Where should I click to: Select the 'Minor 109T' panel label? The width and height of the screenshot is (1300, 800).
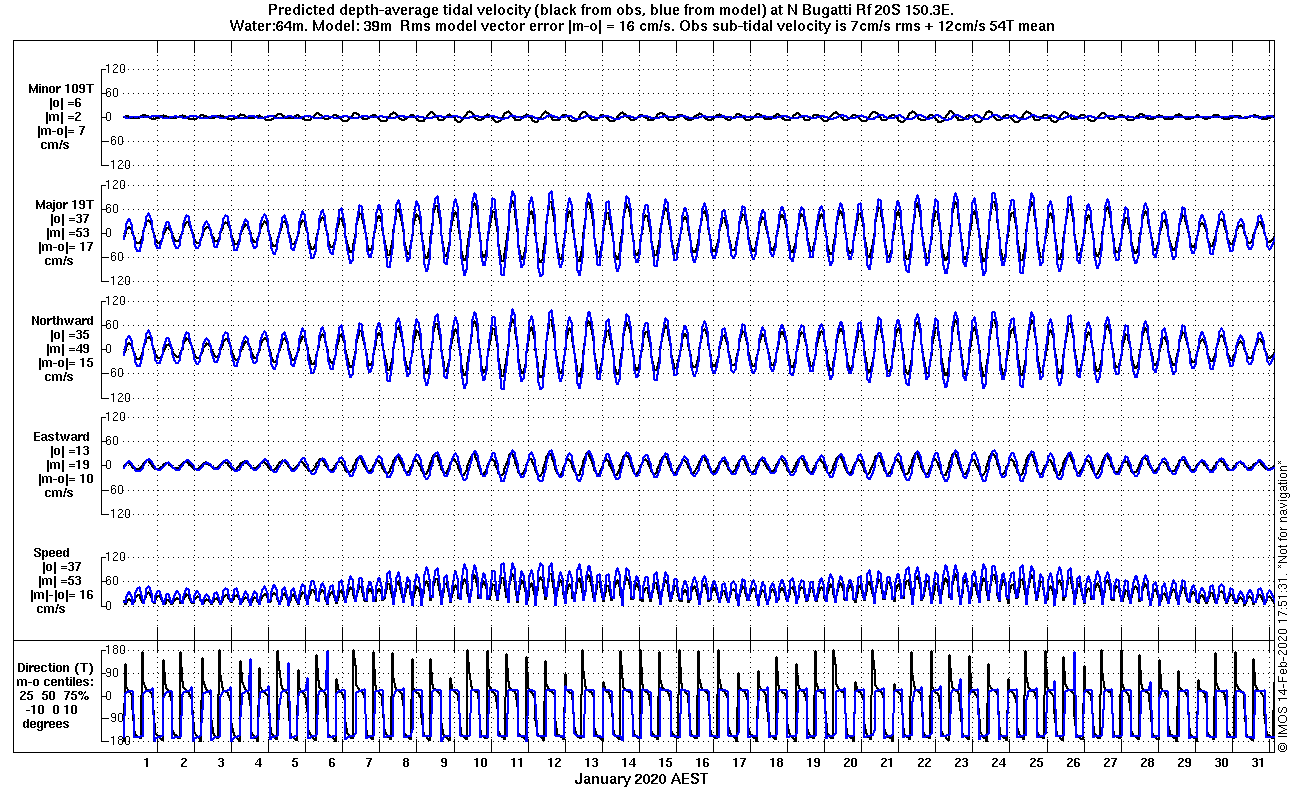[x=61, y=89]
